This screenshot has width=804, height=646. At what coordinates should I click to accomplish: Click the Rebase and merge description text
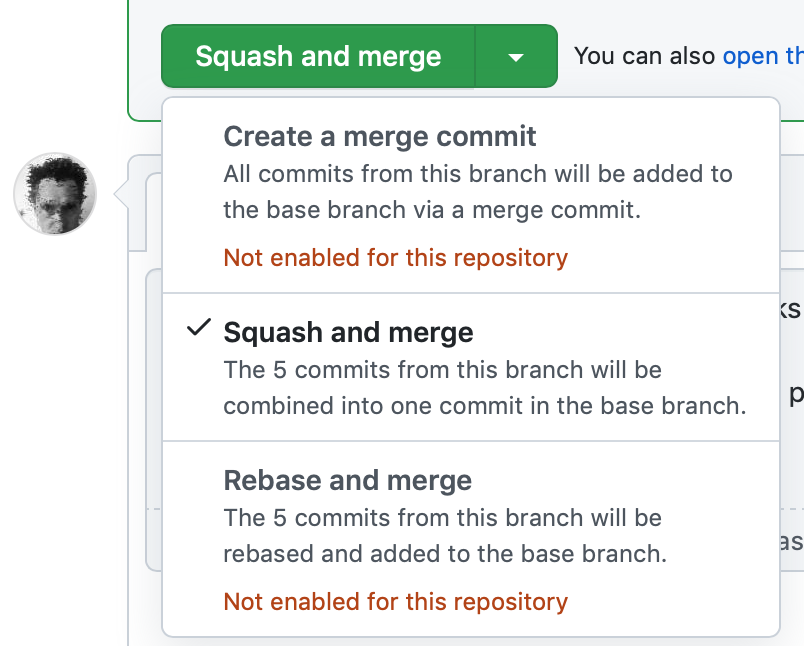pos(445,536)
